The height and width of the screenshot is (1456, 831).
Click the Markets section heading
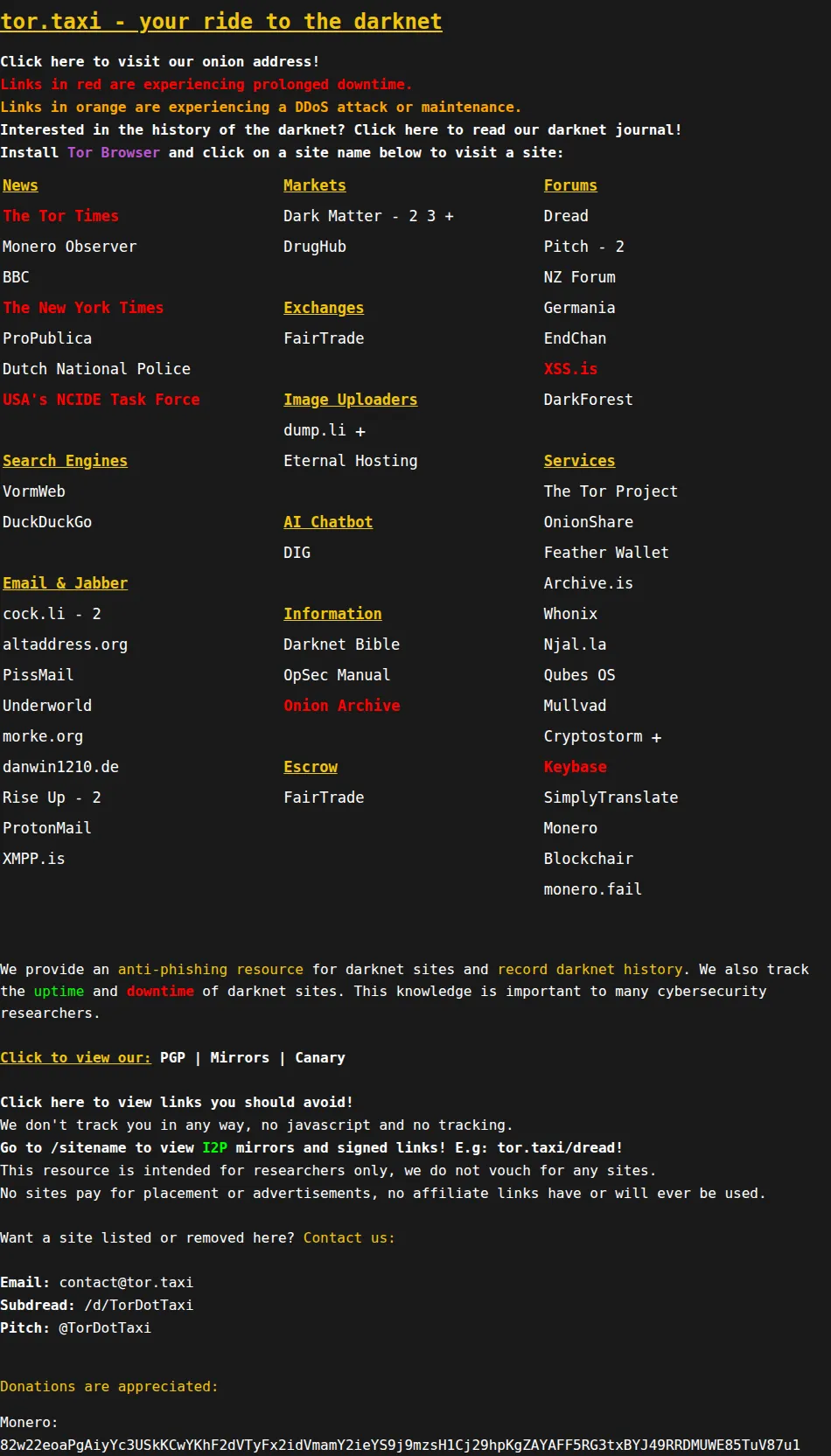[315, 185]
